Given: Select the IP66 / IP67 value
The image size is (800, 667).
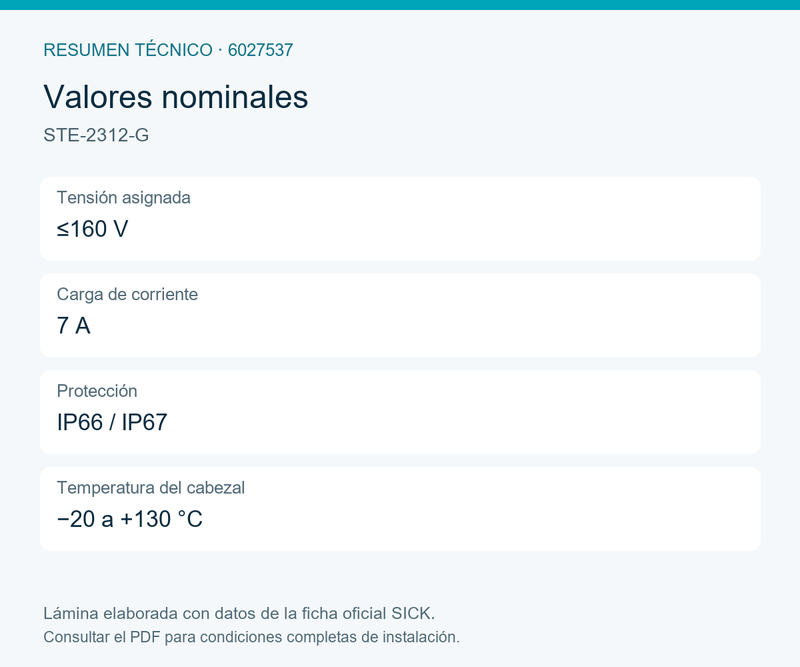Looking at the screenshot, I should (112, 422).
